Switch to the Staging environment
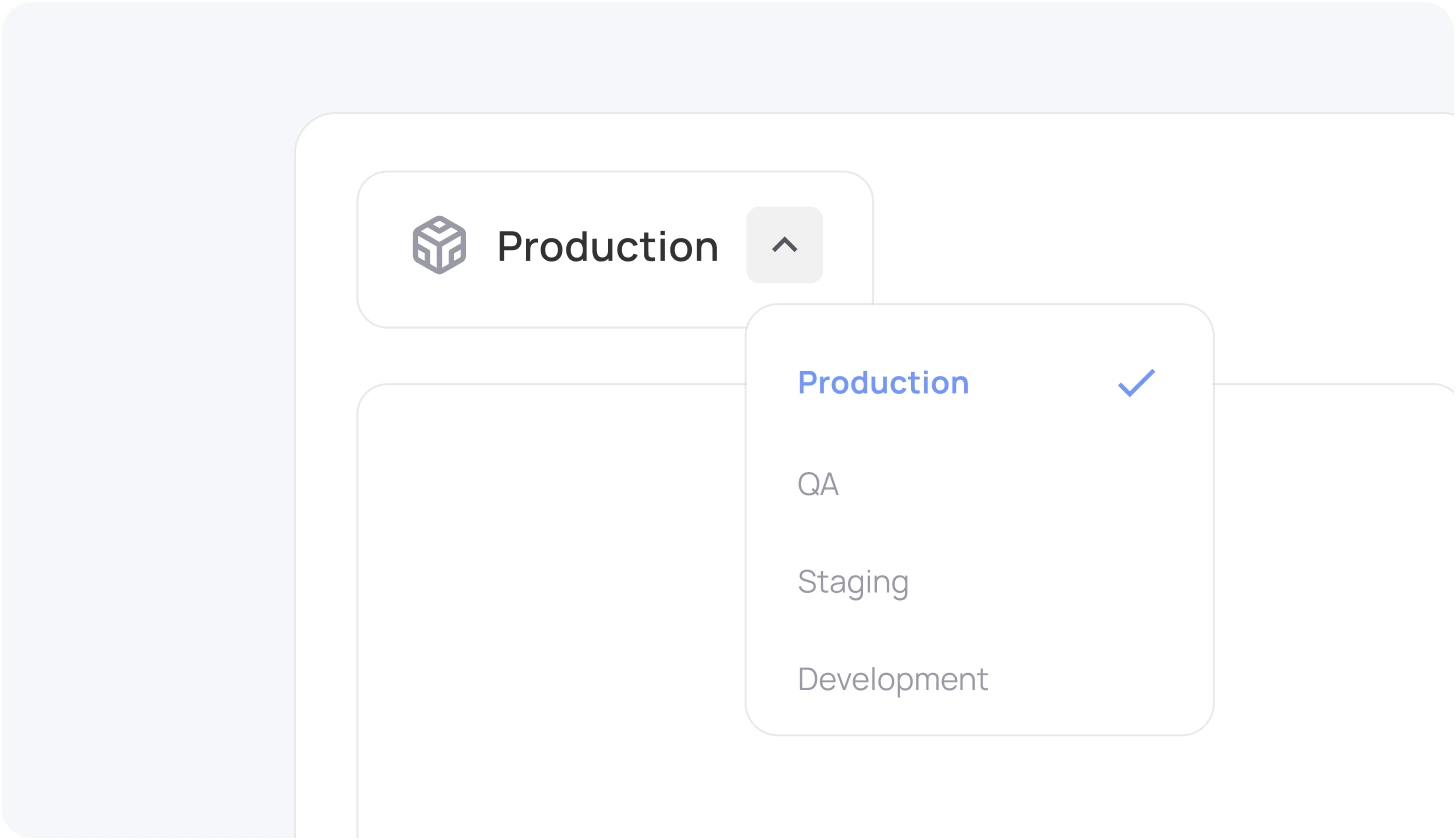Screen dimensions: 1456x840 853,582
